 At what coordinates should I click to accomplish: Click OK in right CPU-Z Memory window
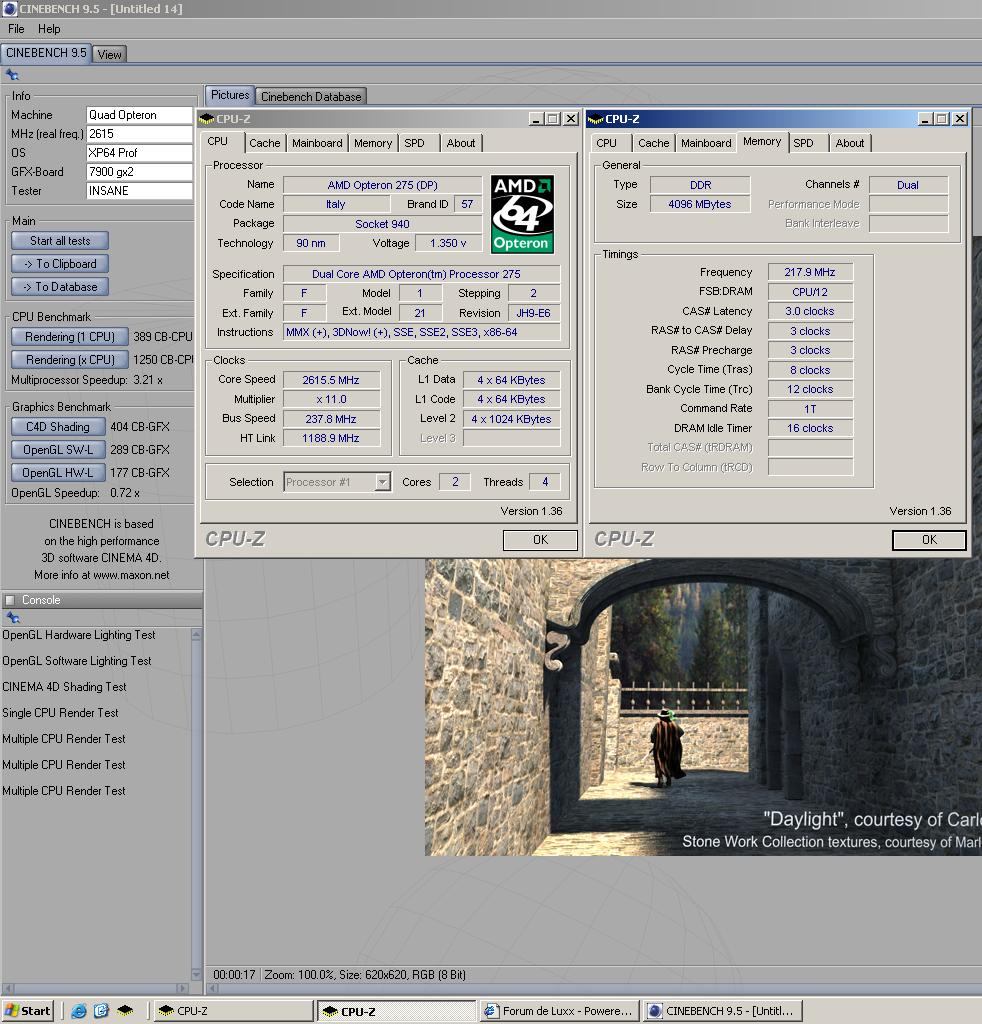[x=929, y=540]
